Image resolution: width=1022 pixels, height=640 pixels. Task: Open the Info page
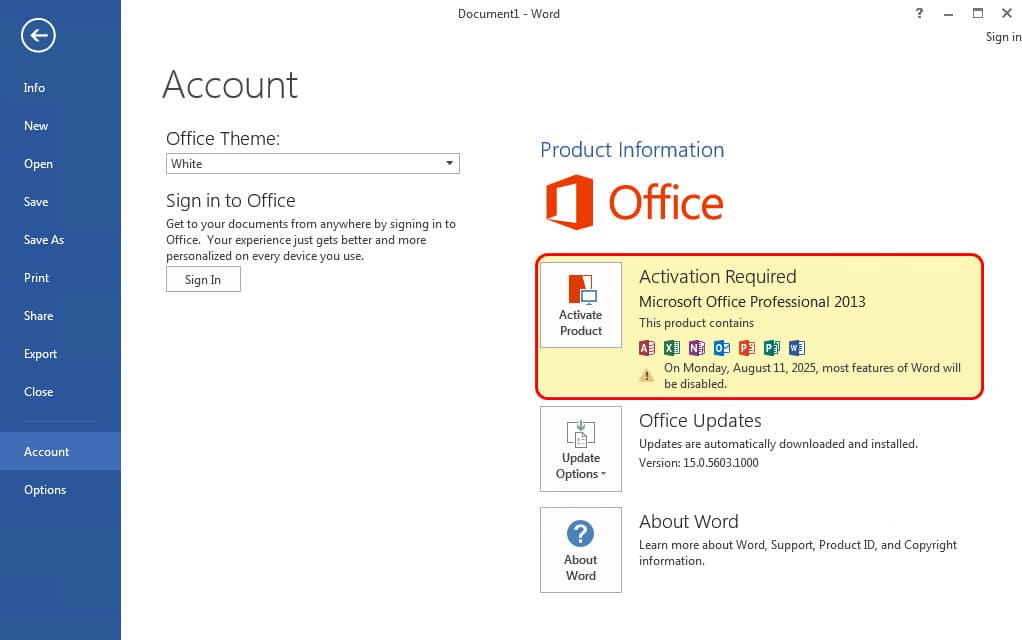point(34,87)
